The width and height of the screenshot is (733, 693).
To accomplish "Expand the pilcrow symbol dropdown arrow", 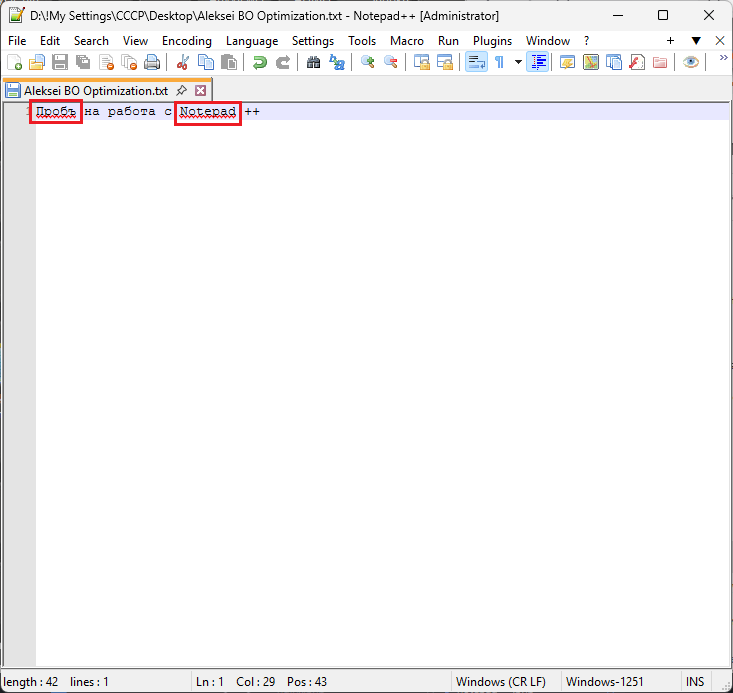I will coord(518,62).
